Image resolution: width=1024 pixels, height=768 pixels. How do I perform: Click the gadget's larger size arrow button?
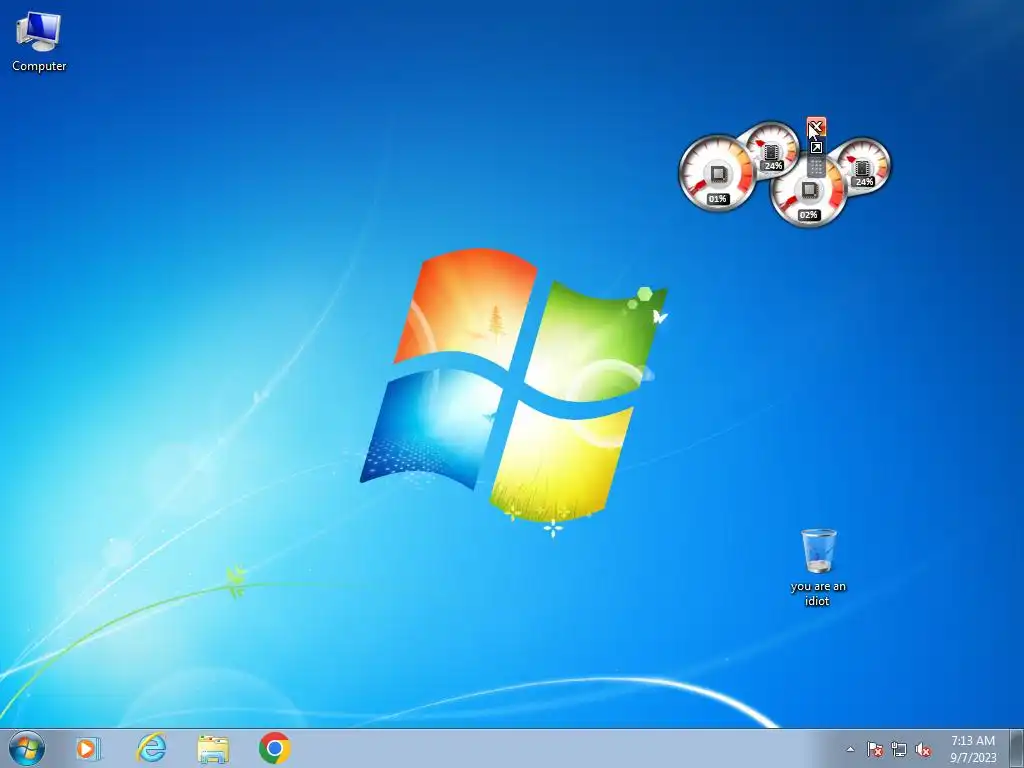816,148
